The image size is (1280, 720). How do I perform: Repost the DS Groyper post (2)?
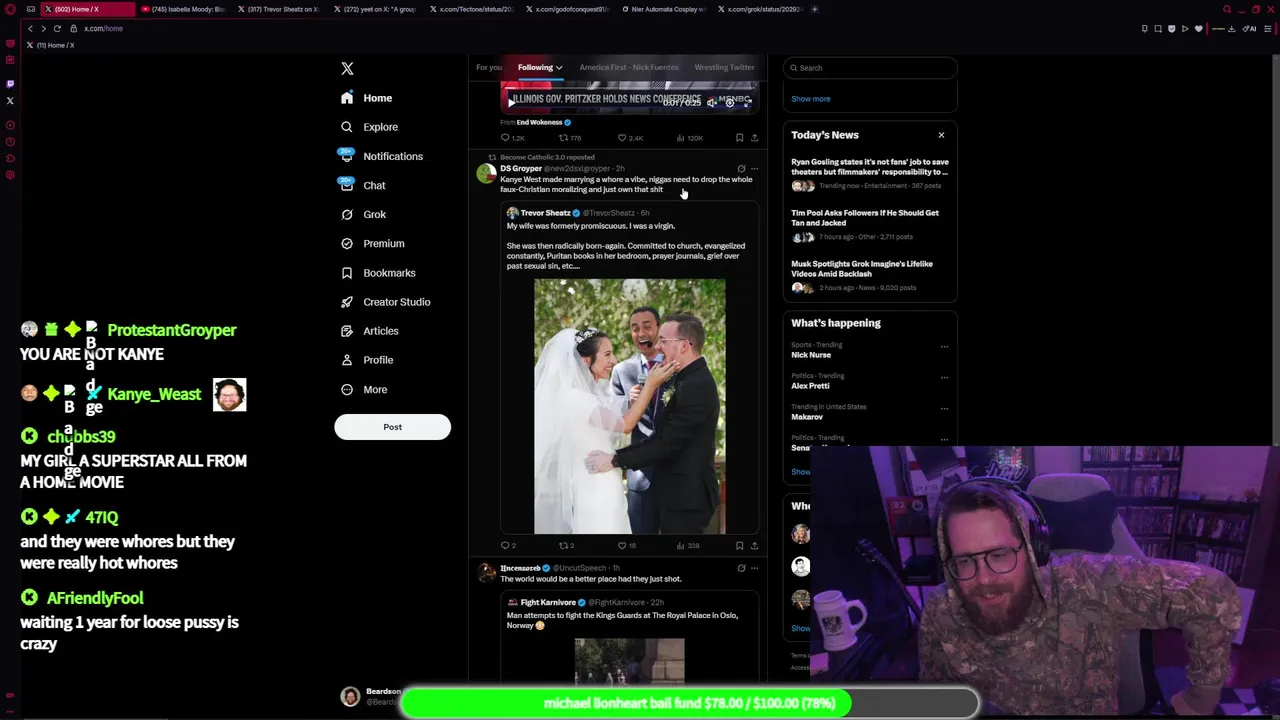[566, 546]
